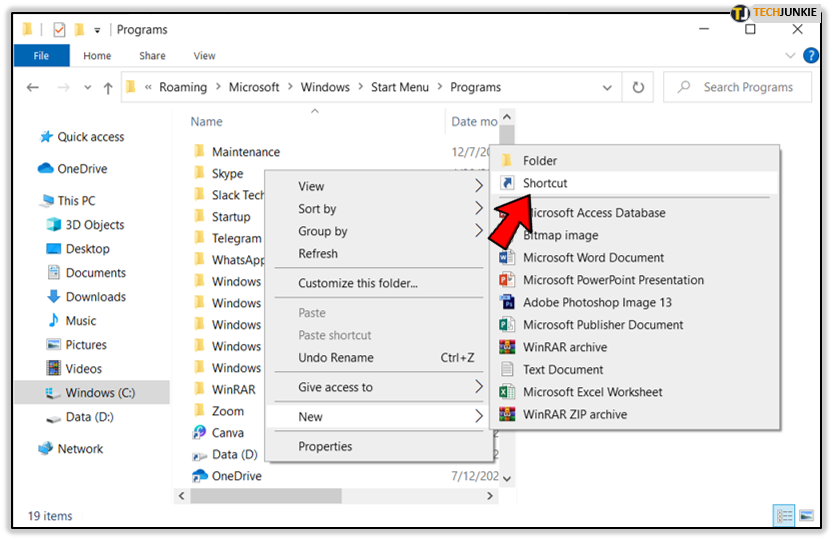833x540 pixels.
Task: Refresh the folder with the refresh icon
Action: [638, 87]
